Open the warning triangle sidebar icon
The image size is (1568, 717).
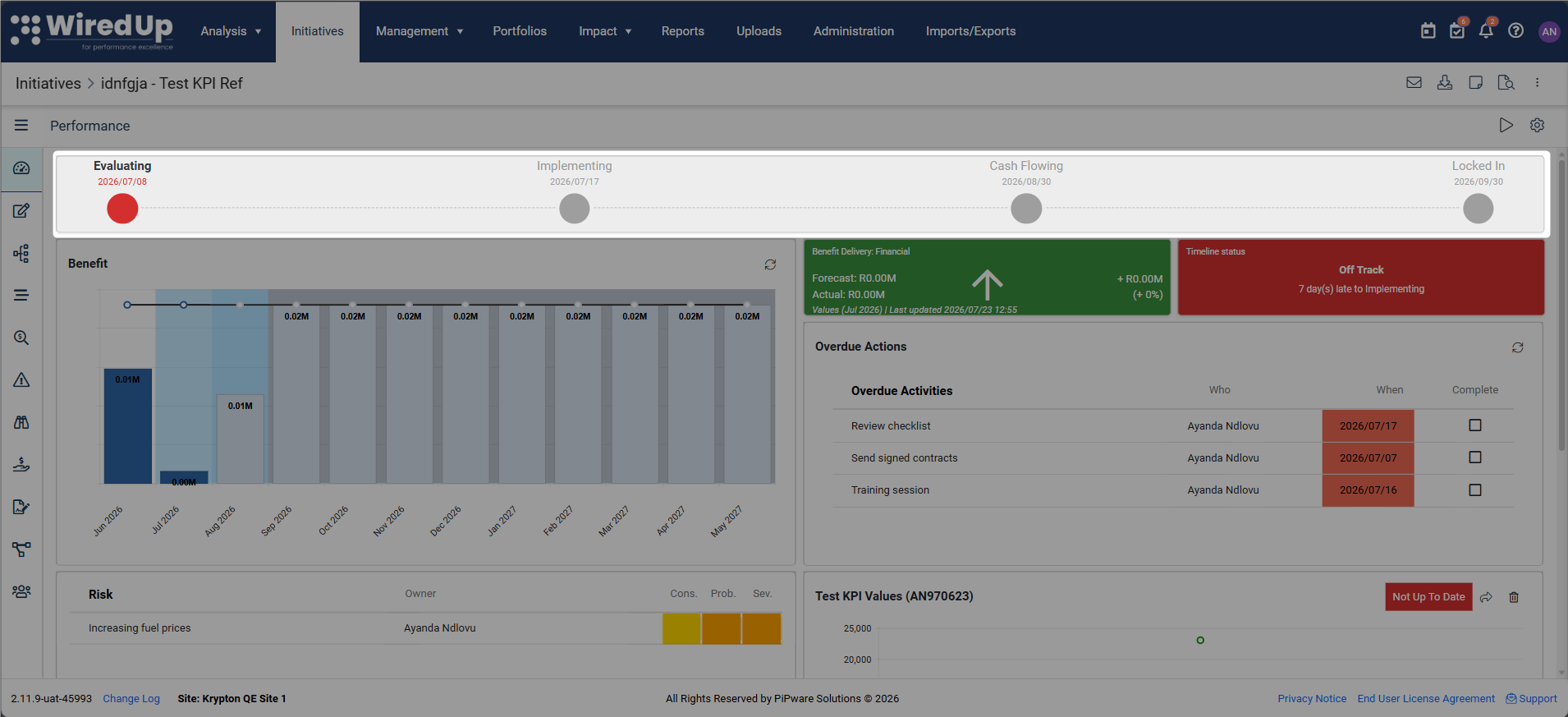point(21,379)
